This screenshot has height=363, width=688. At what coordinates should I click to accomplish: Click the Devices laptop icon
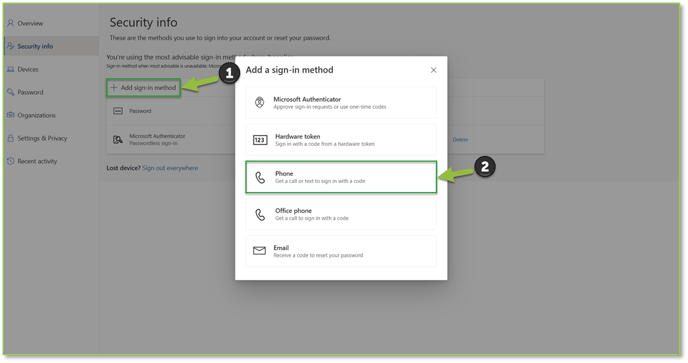[x=11, y=69]
